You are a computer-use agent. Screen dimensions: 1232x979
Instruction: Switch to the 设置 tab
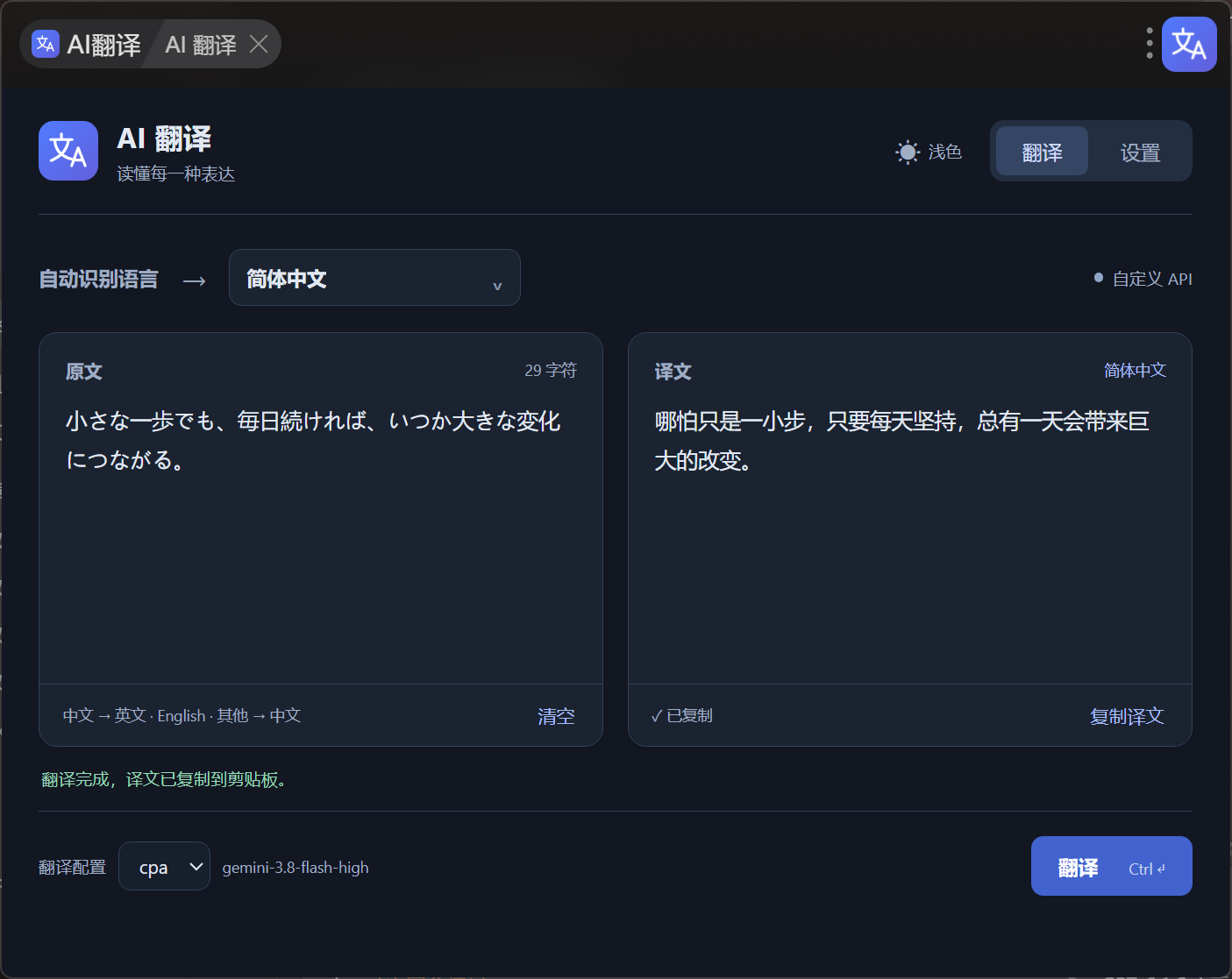[x=1140, y=152]
